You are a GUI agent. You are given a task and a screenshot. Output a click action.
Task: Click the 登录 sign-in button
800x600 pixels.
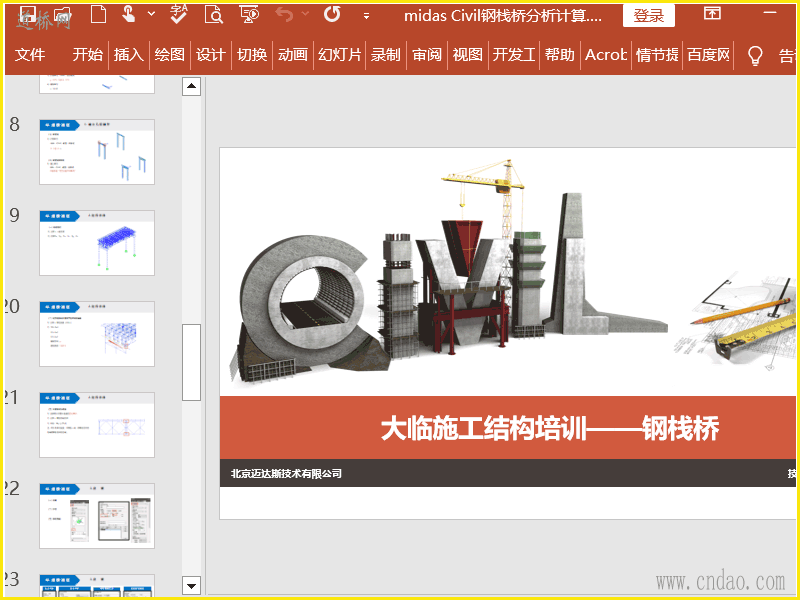(648, 16)
